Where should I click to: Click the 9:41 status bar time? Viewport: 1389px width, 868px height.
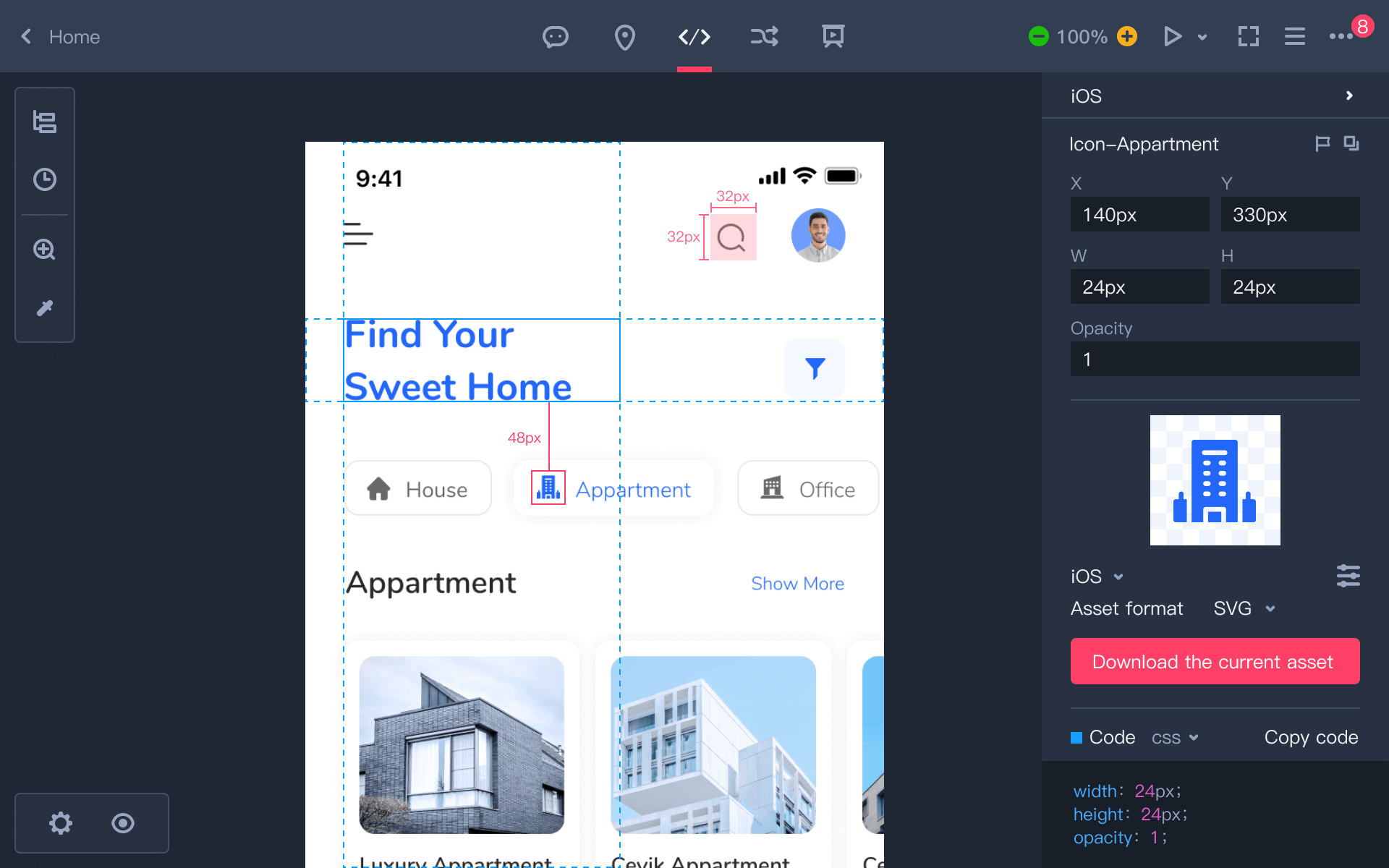point(379,179)
